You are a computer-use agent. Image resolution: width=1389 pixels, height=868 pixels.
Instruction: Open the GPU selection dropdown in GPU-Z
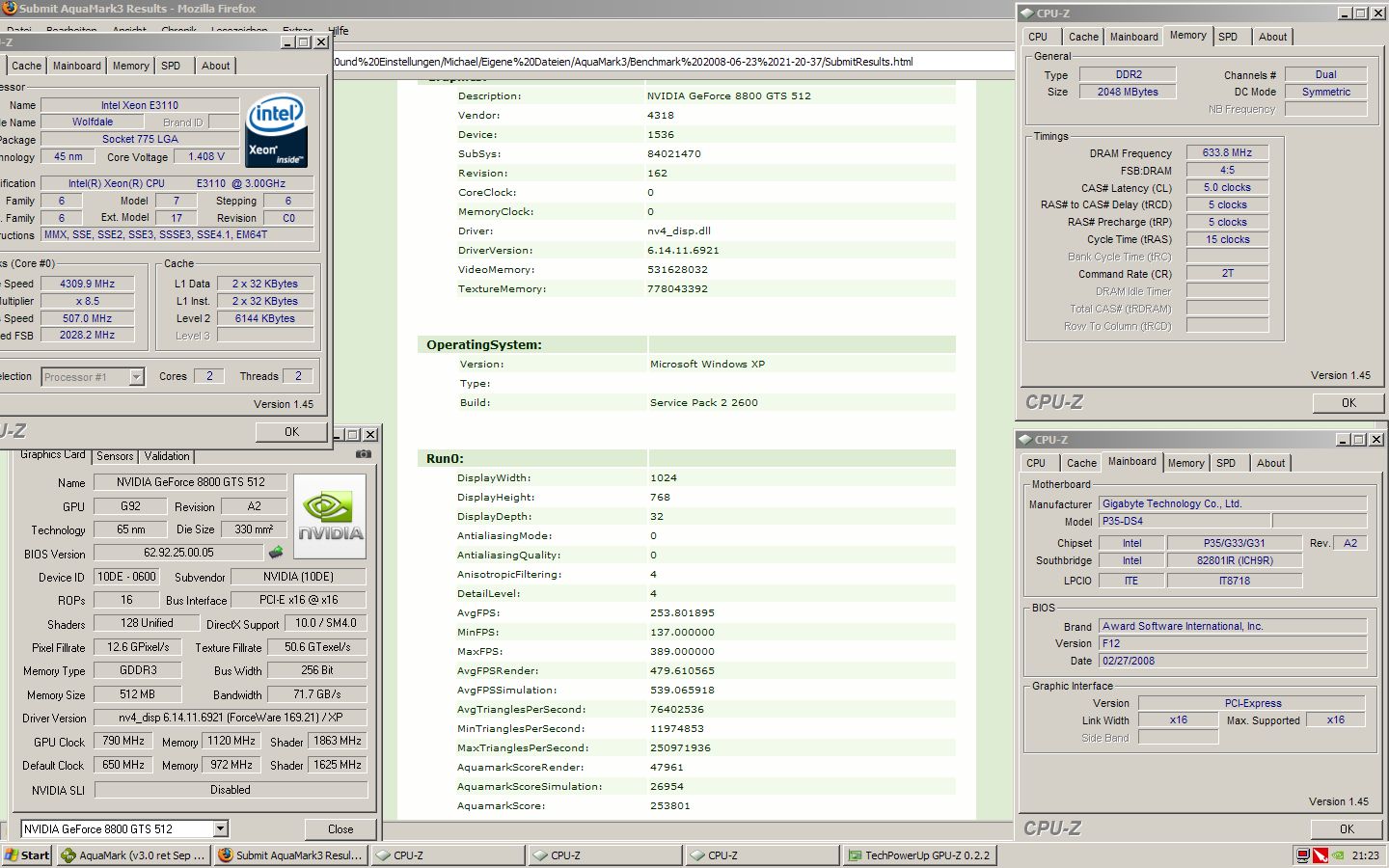point(221,828)
